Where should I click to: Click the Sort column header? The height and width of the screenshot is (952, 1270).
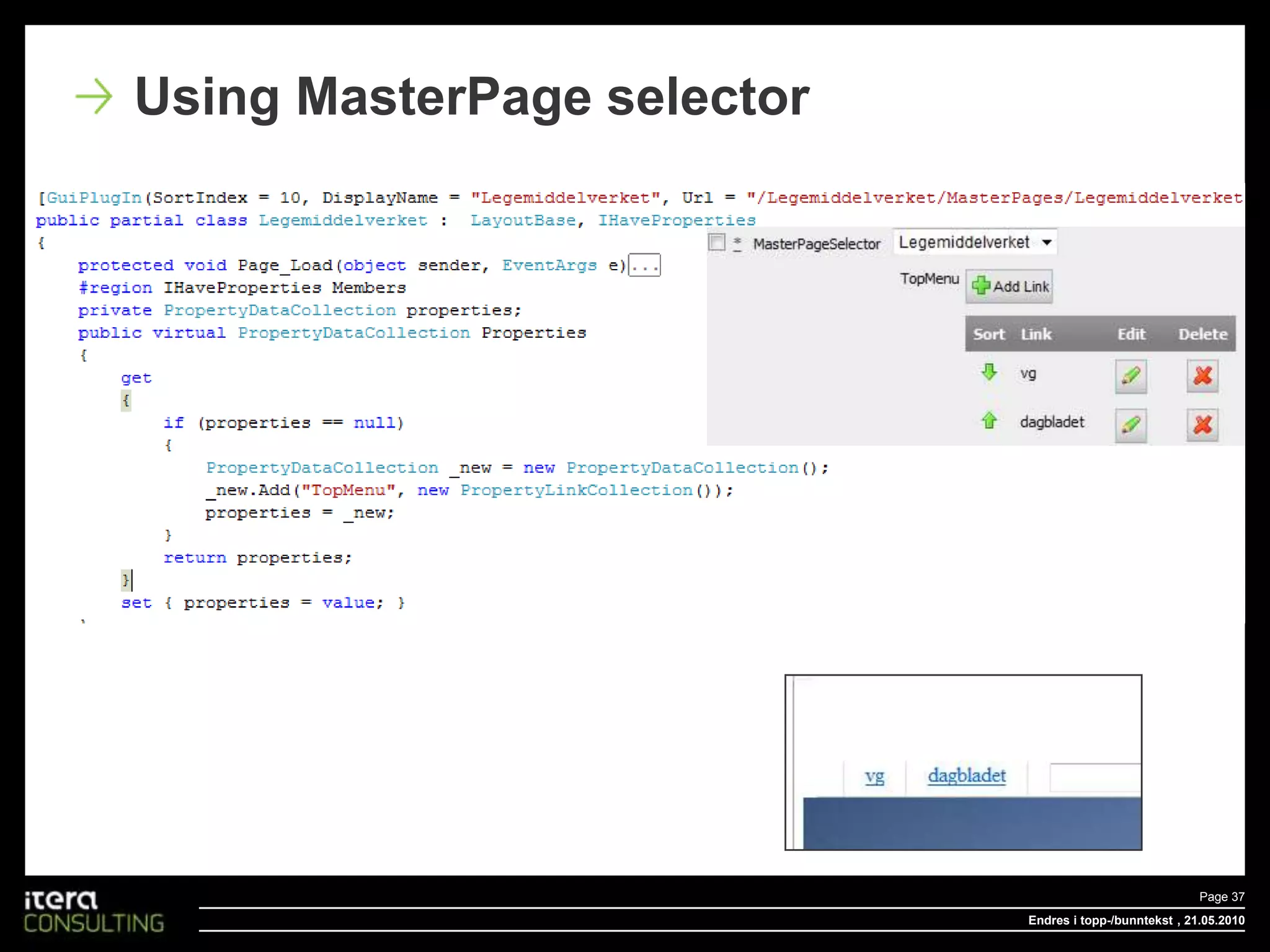pos(988,335)
